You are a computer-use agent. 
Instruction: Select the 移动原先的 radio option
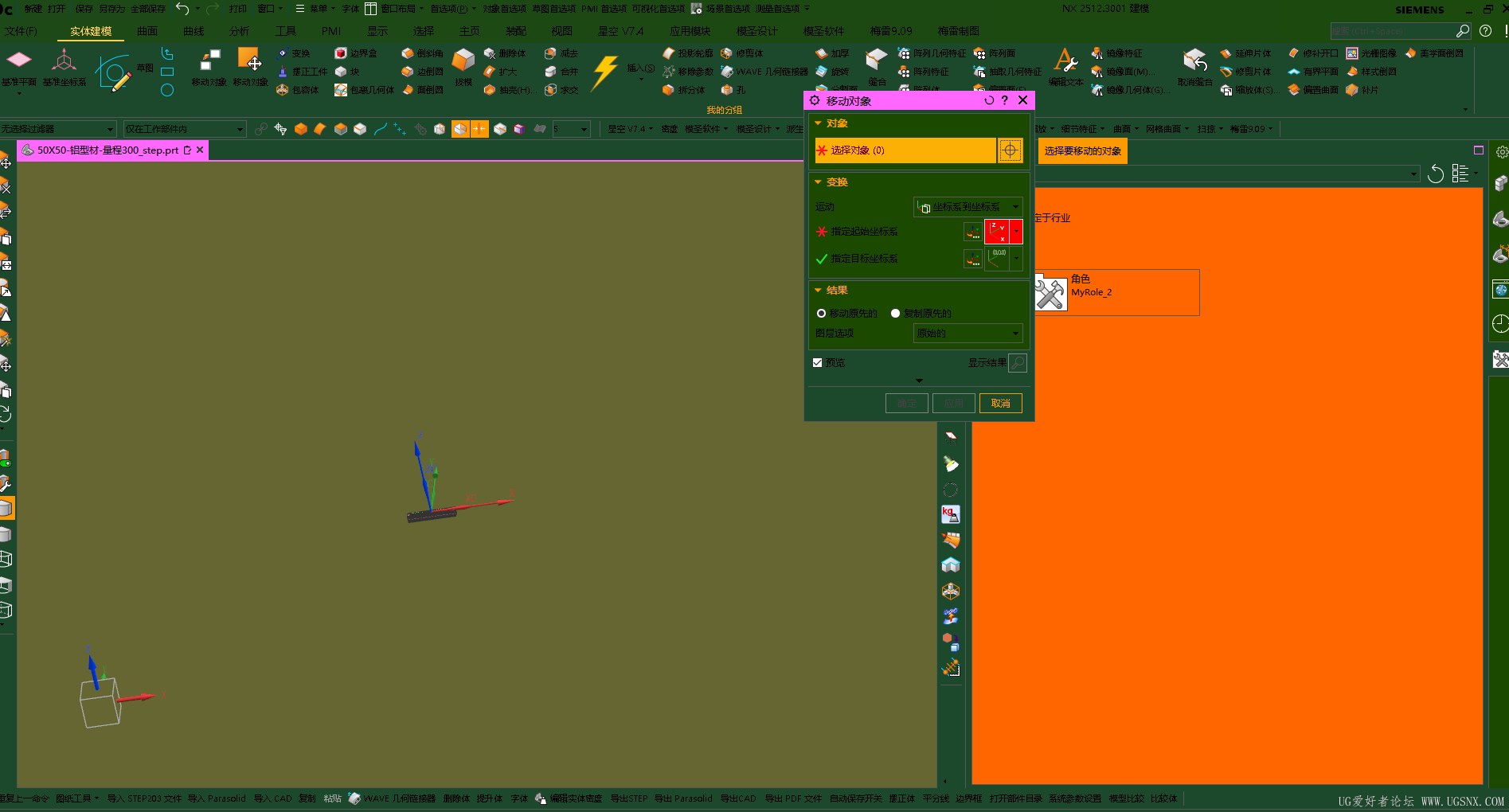[821, 314]
